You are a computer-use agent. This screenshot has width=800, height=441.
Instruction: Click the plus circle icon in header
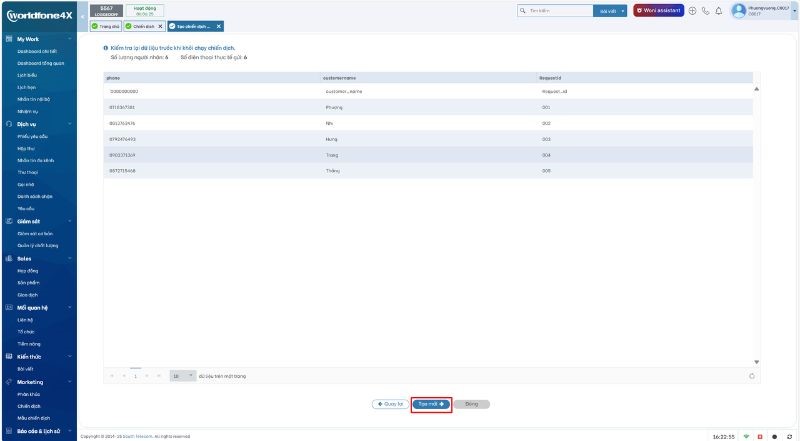click(693, 11)
